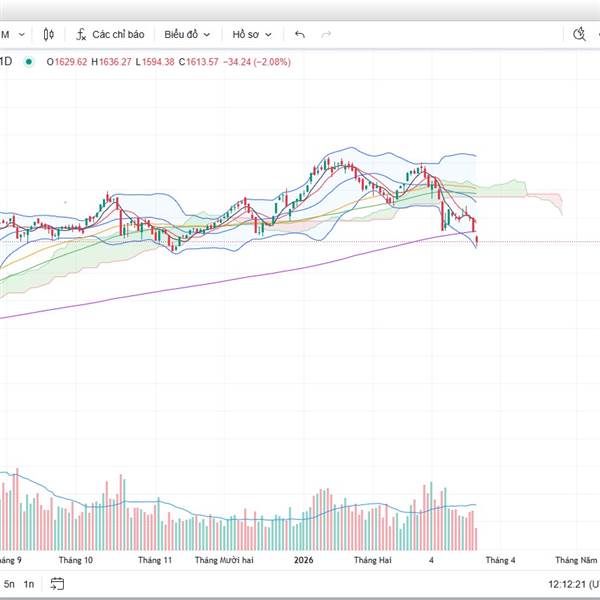Open the Biểu đồ dropdown menu
The height and width of the screenshot is (600, 600).
[187, 34]
